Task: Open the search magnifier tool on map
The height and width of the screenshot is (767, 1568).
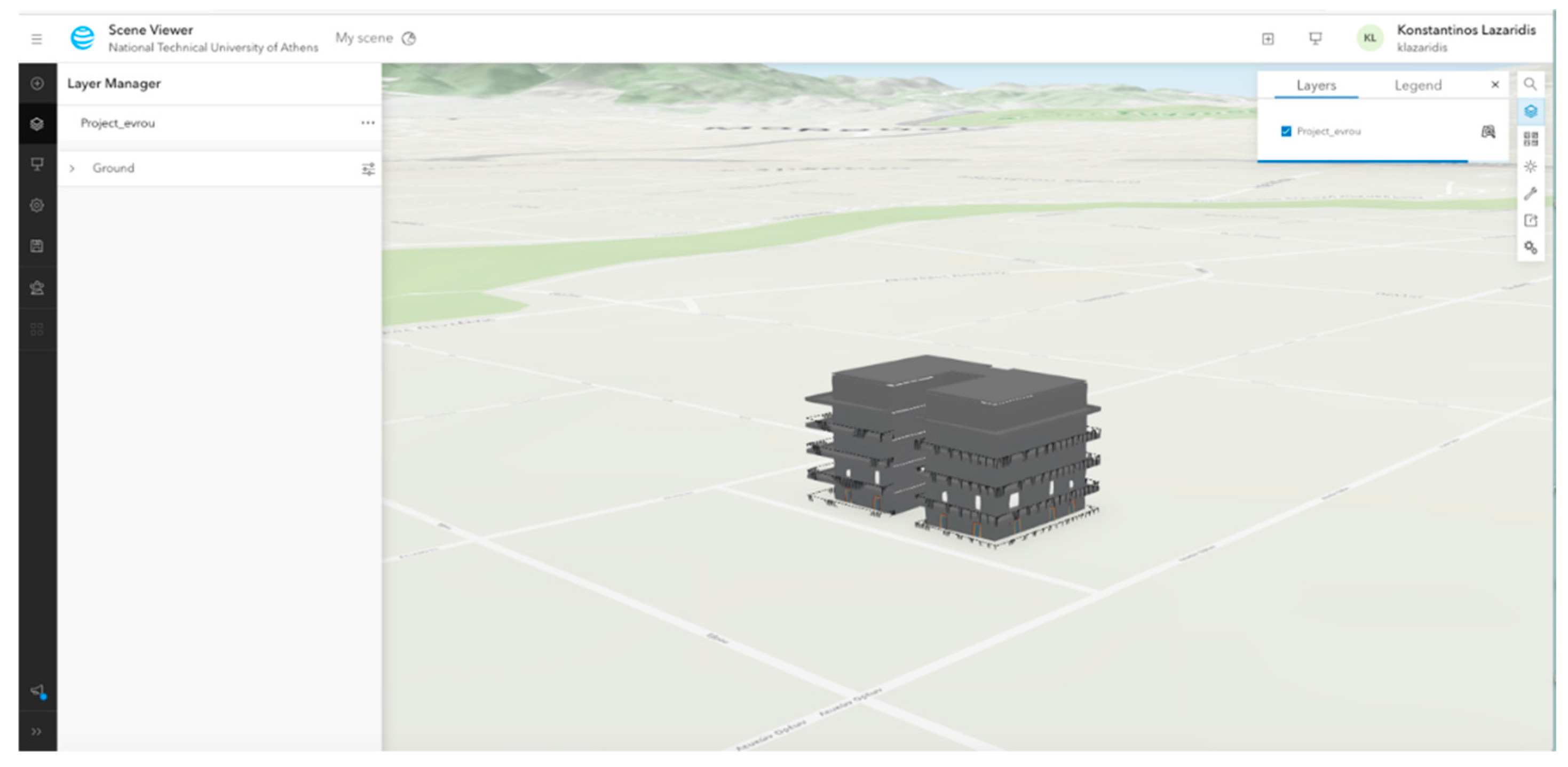Action: click(x=1530, y=84)
